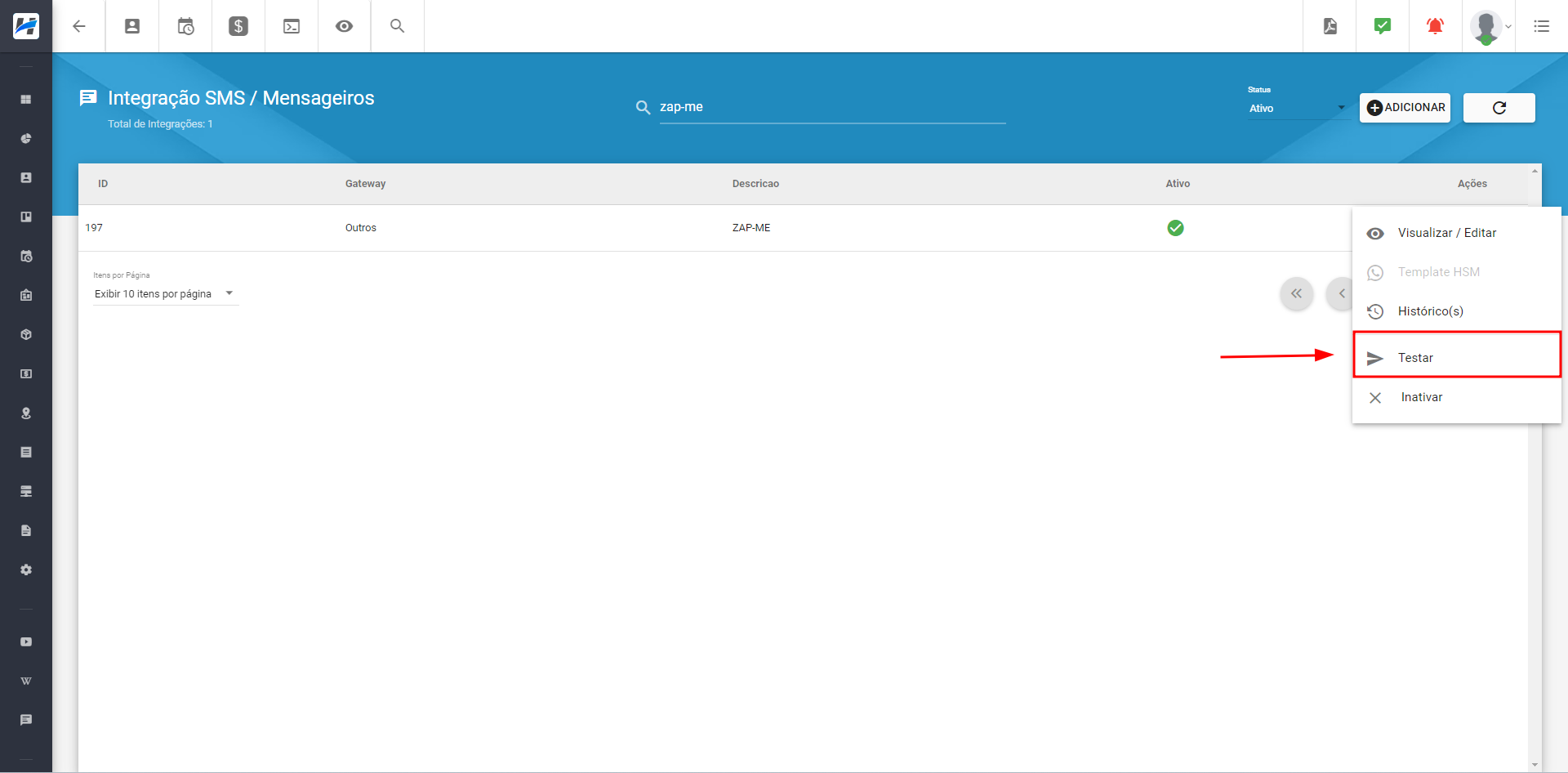This screenshot has width=1568, height=773.
Task: Open the calendar clock icon in top toolbar
Action: point(185,26)
